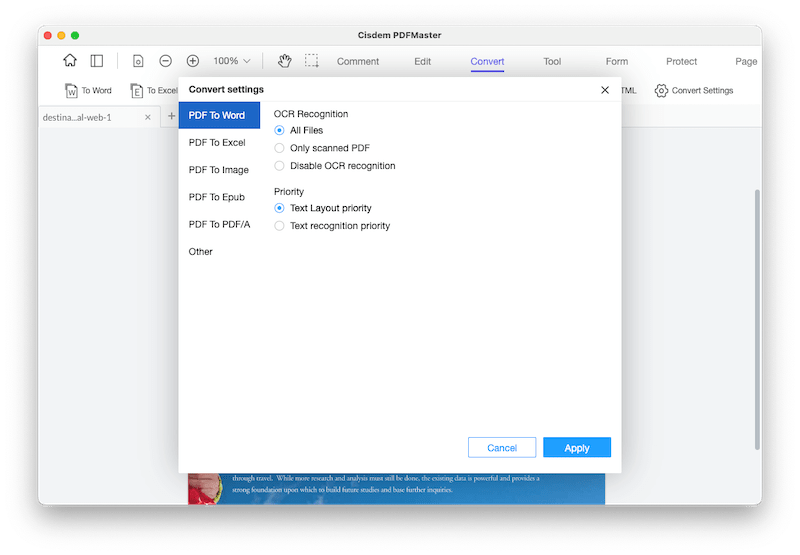800x555 pixels.
Task: Close the Convert settings dialog
Action: [x=605, y=90]
